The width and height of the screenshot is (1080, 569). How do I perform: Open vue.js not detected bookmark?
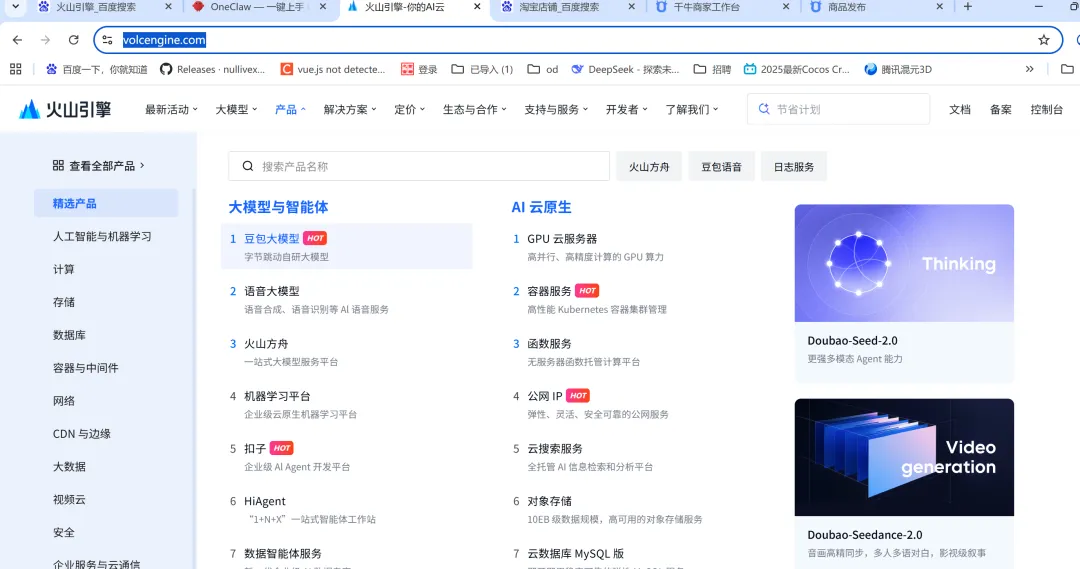coord(333,70)
